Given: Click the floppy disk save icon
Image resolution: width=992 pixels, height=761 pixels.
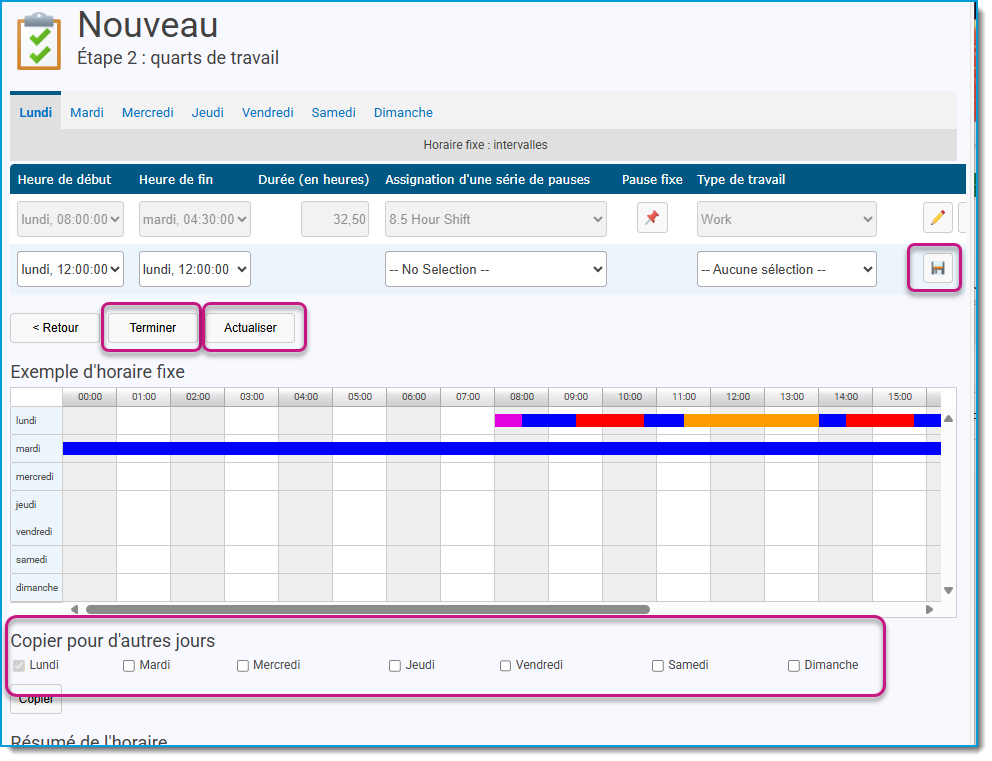Looking at the screenshot, I should pyautogui.click(x=938, y=268).
